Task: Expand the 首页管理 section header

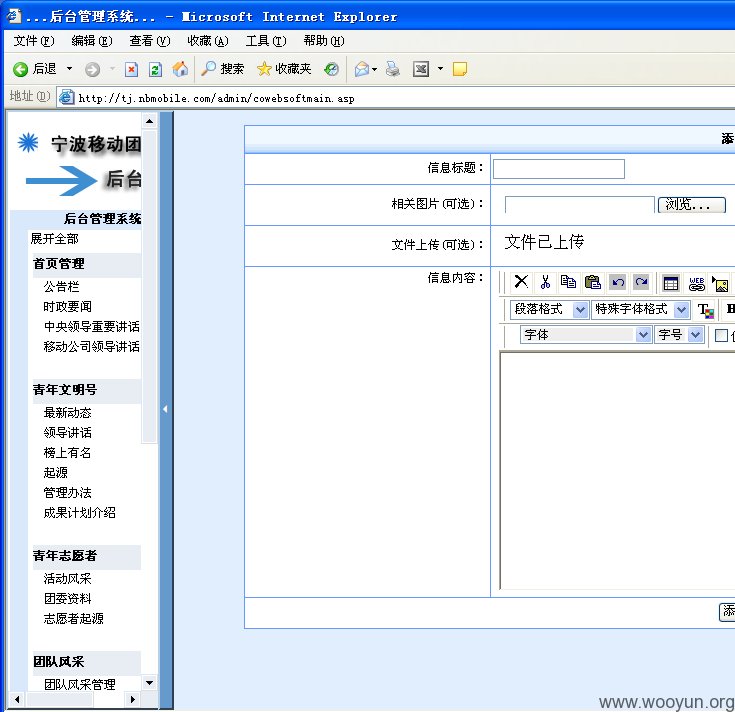Action: click(87, 264)
